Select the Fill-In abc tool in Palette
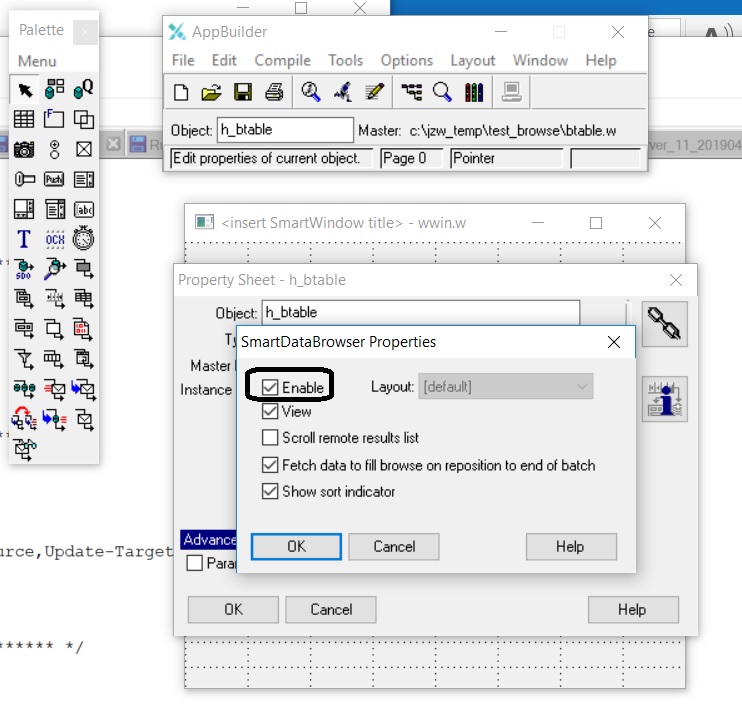The width and height of the screenshot is (742, 722). click(x=84, y=209)
